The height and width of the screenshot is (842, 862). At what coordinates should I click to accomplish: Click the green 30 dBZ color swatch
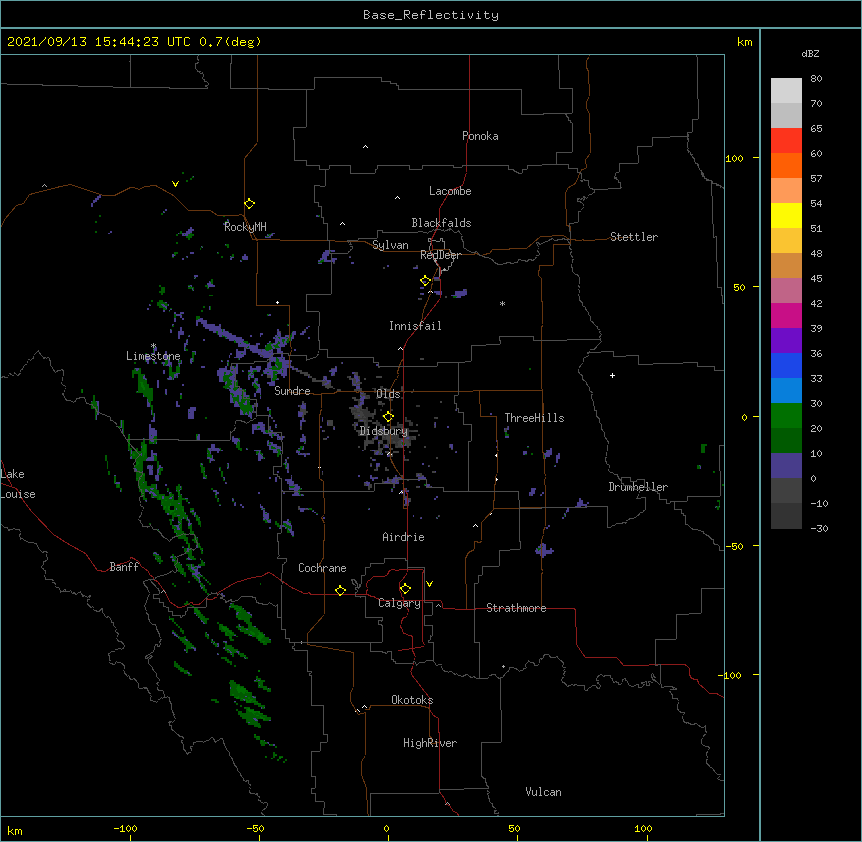coord(786,416)
